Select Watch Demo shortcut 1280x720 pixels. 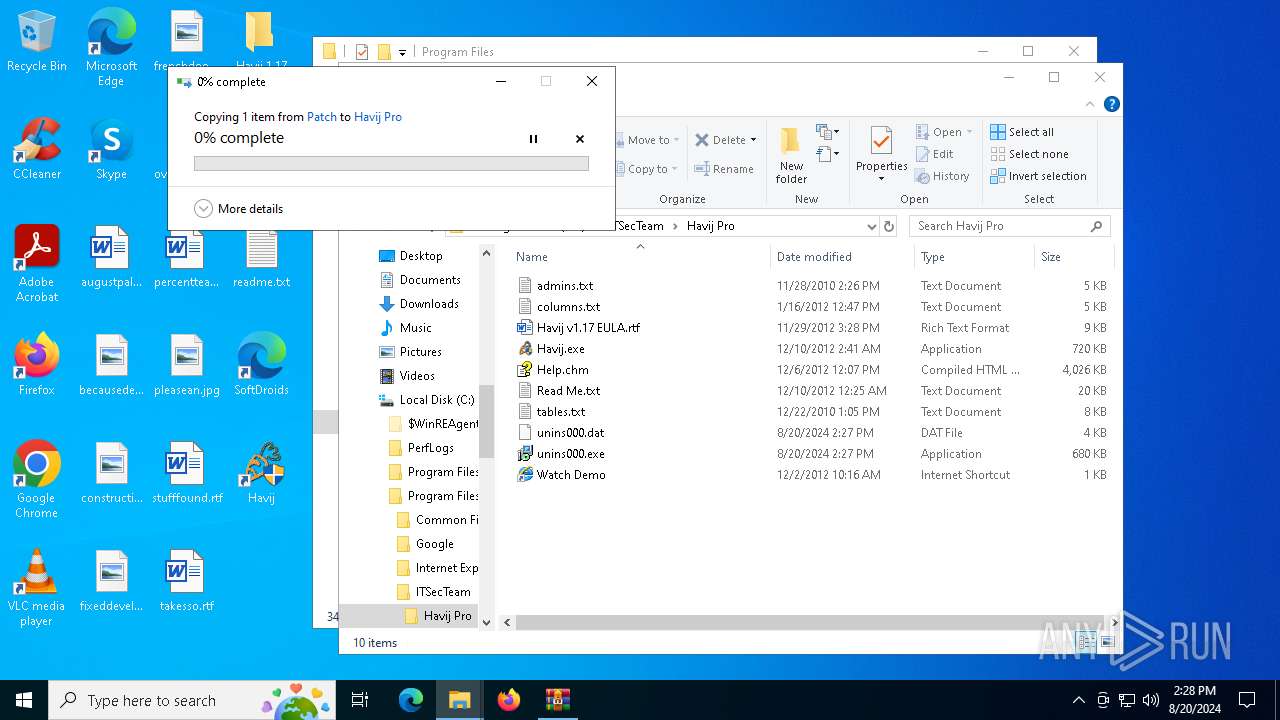570,475
